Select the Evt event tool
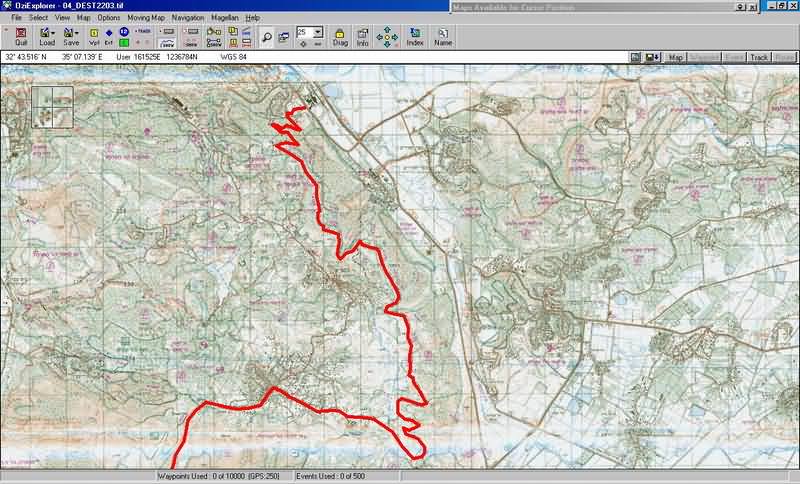This screenshot has height=484, width=800. pos(109,37)
